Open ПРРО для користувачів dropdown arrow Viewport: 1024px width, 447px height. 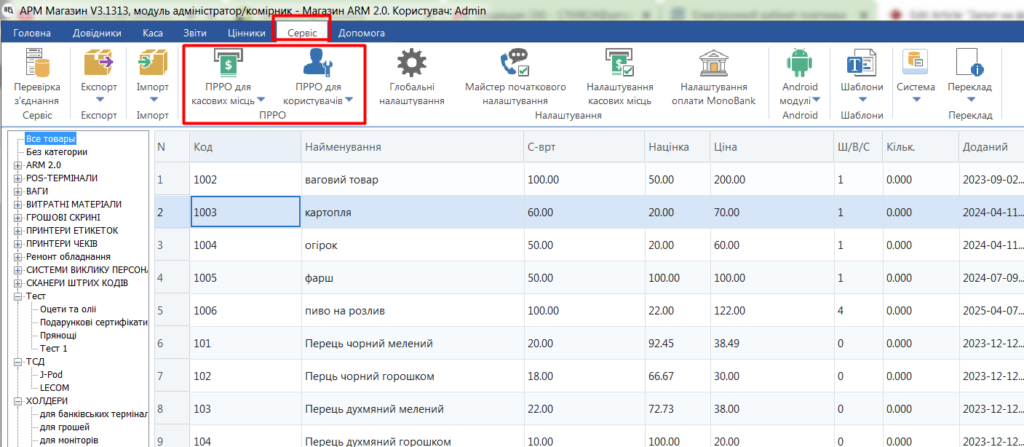pos(349,100)
